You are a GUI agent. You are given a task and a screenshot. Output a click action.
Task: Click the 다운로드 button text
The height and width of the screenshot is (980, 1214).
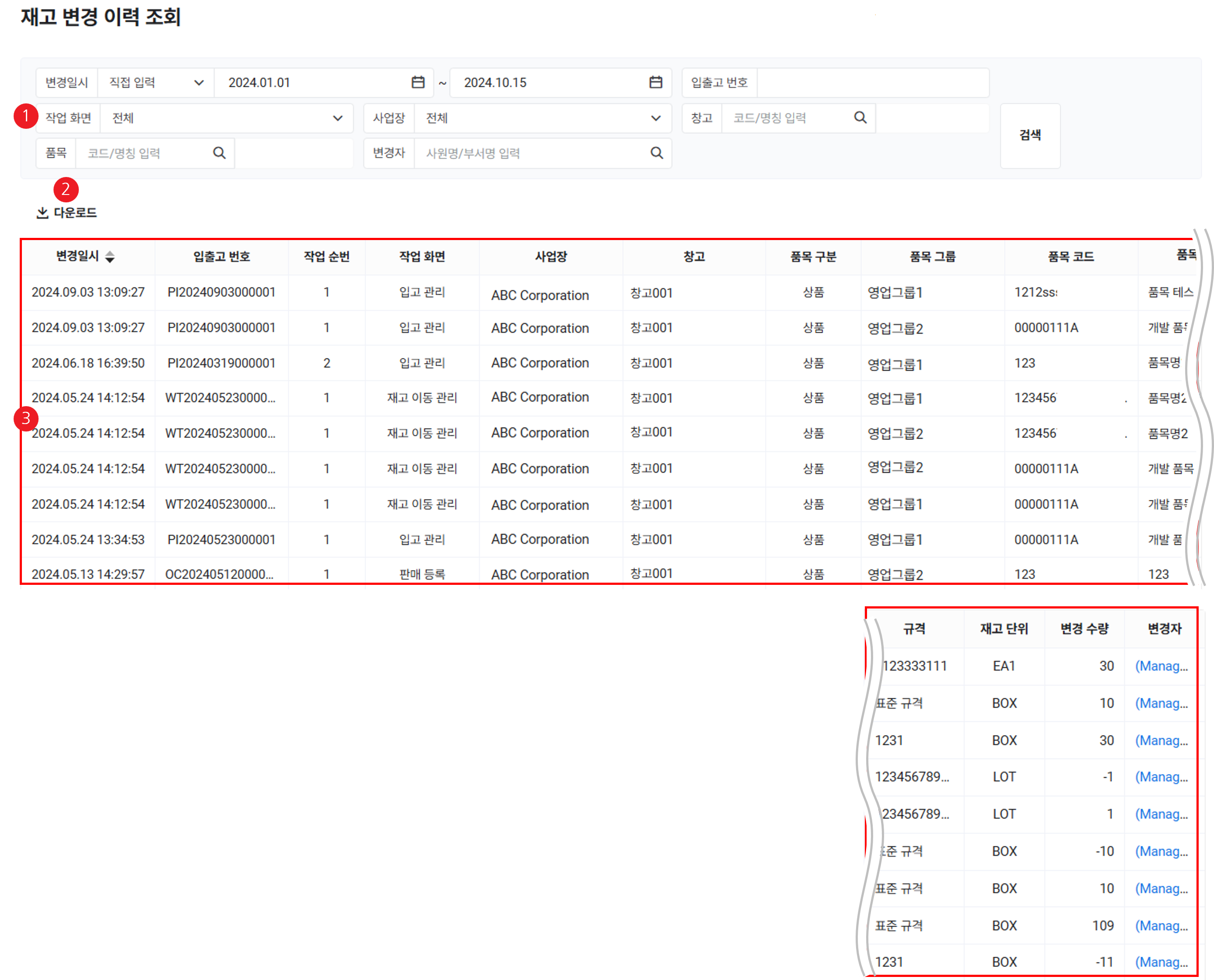tap(75, 213)
